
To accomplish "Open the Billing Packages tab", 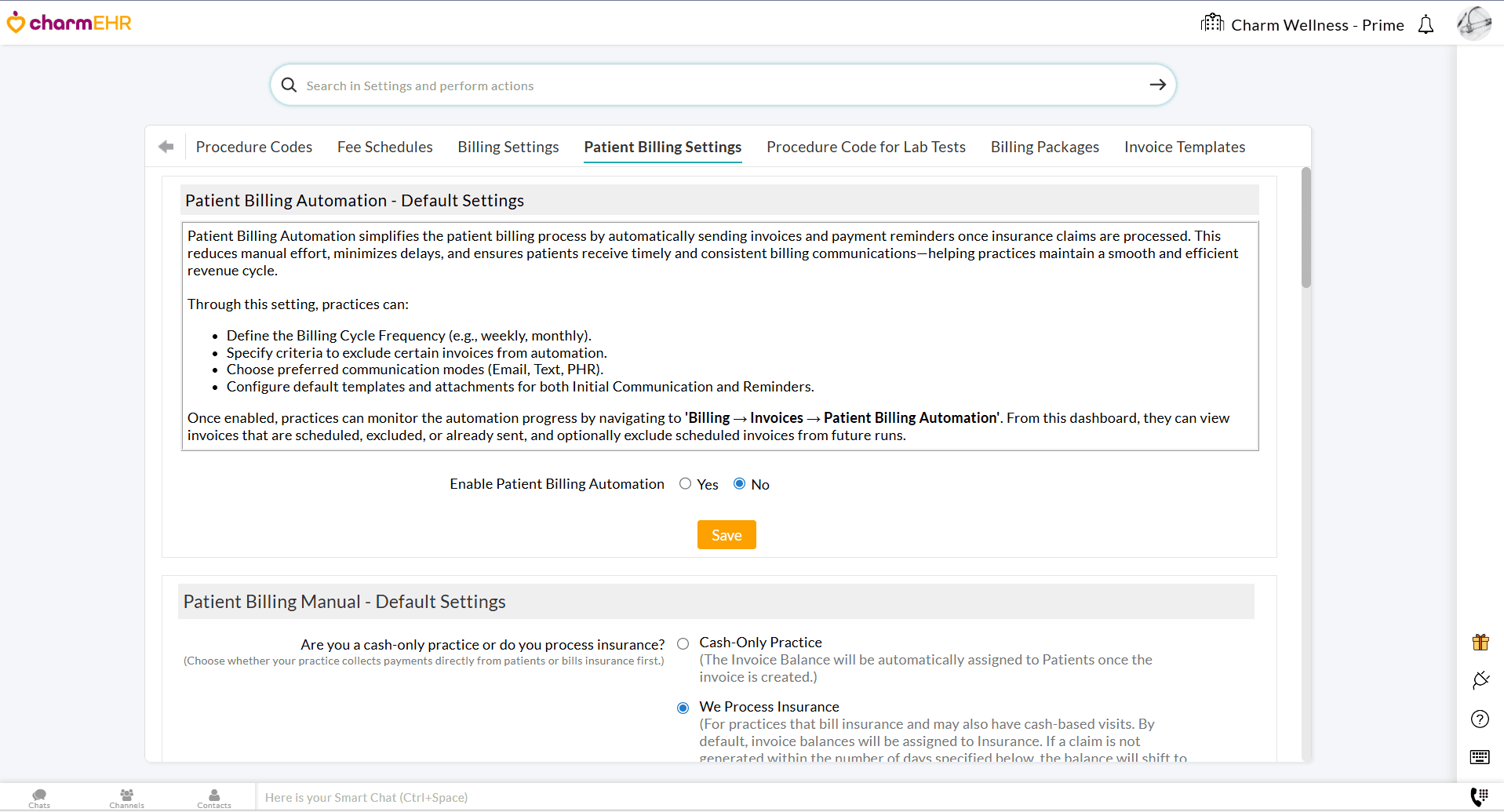I will click(1044, 147).
